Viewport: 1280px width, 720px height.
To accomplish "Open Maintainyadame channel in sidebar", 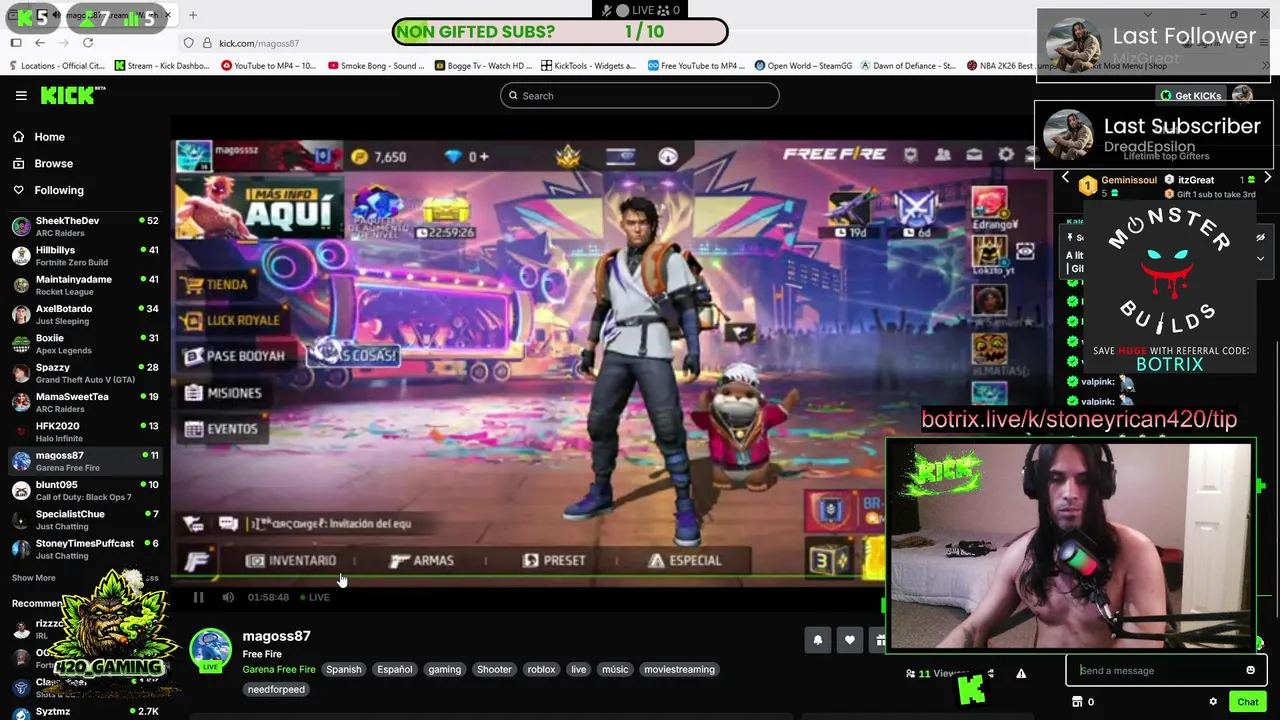I will 85,285.
